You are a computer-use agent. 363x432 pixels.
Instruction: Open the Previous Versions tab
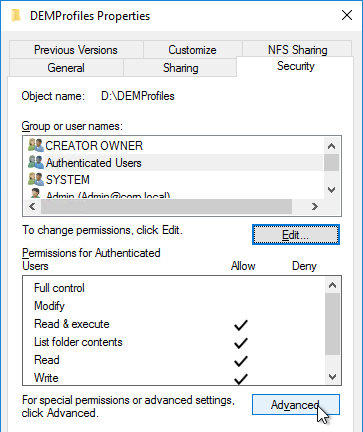point(76,50)
